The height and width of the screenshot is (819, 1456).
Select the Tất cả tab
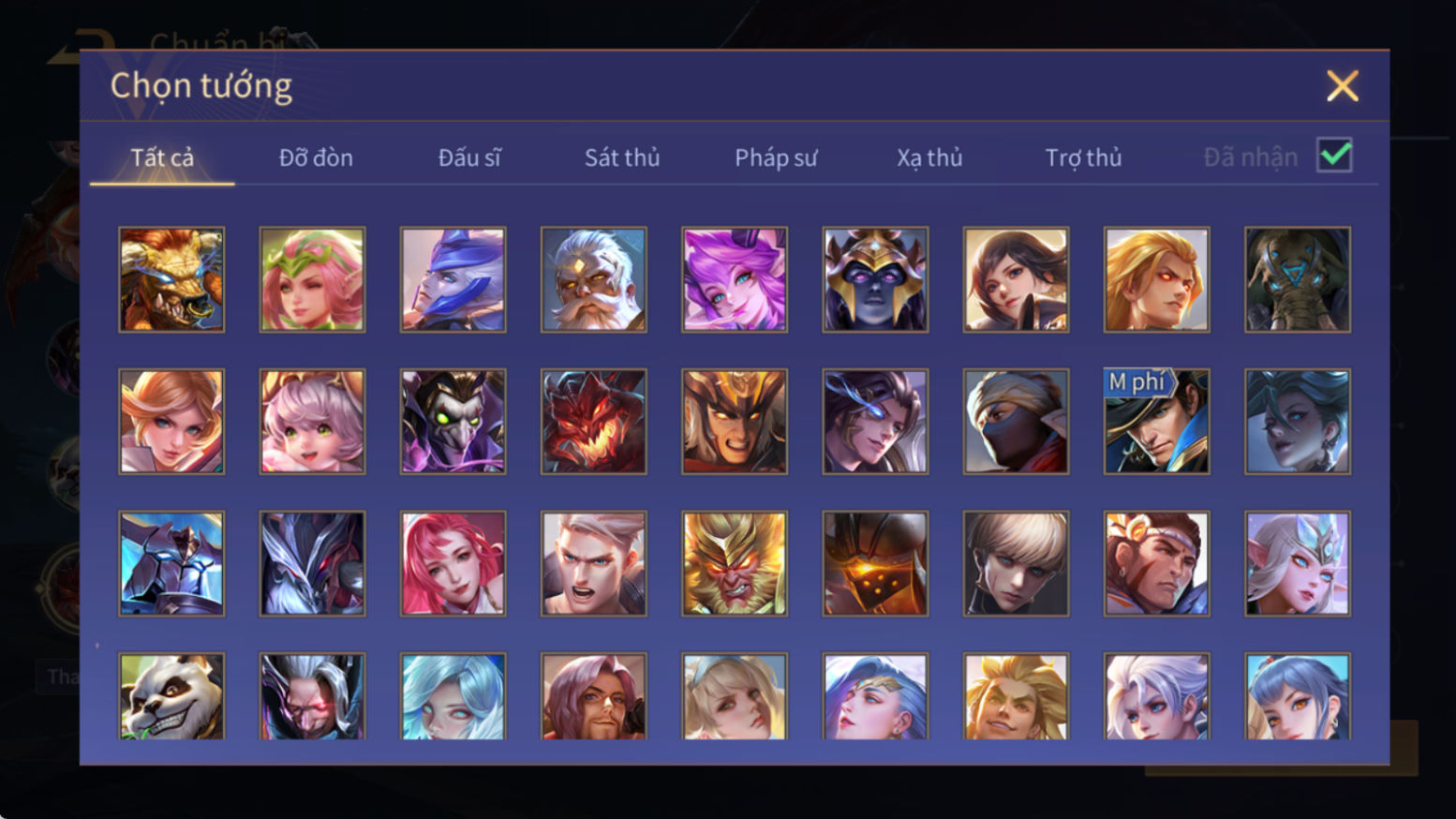(x=162, y=157)
